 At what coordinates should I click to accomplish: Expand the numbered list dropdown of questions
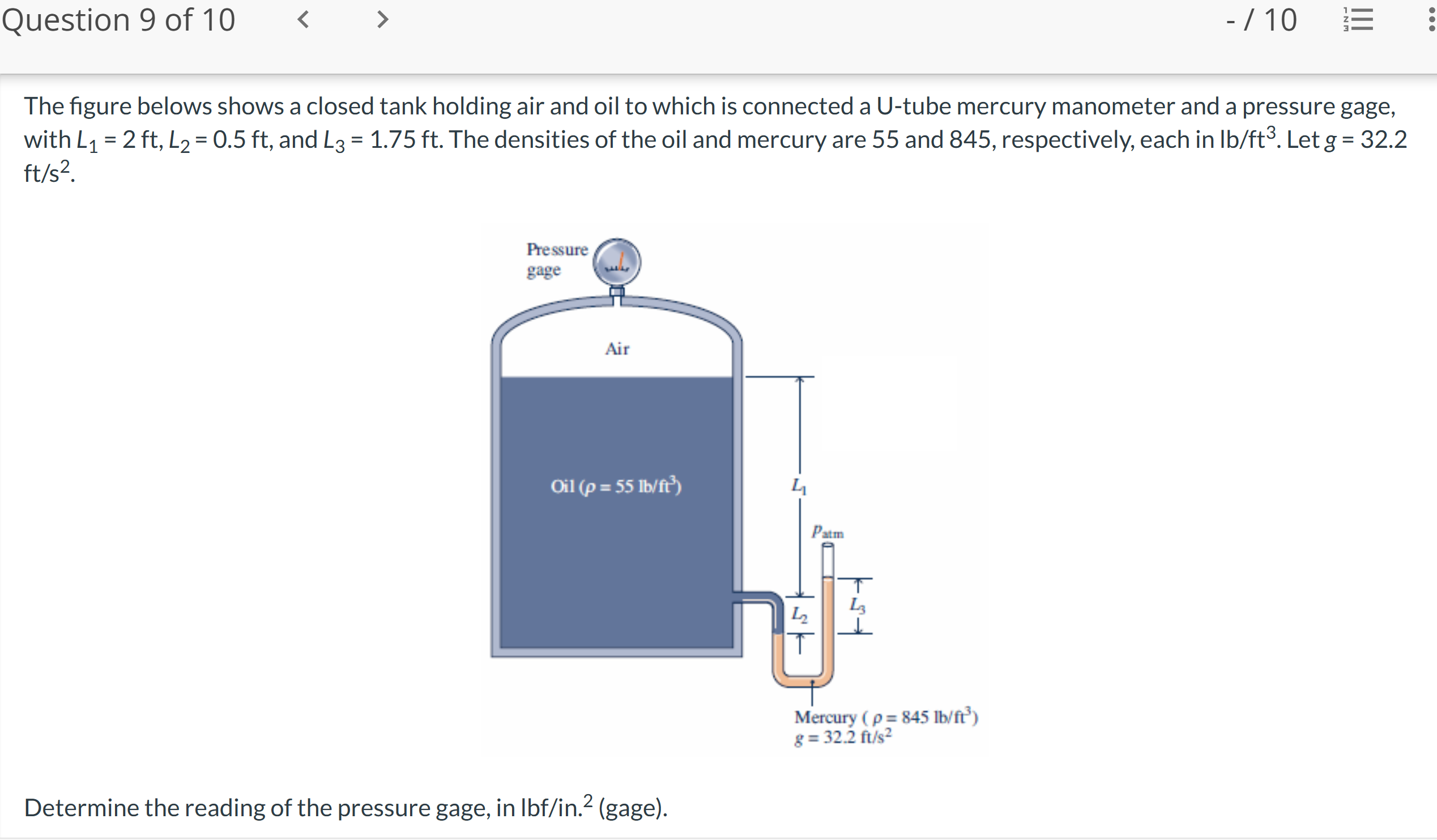coord(1358,20)
